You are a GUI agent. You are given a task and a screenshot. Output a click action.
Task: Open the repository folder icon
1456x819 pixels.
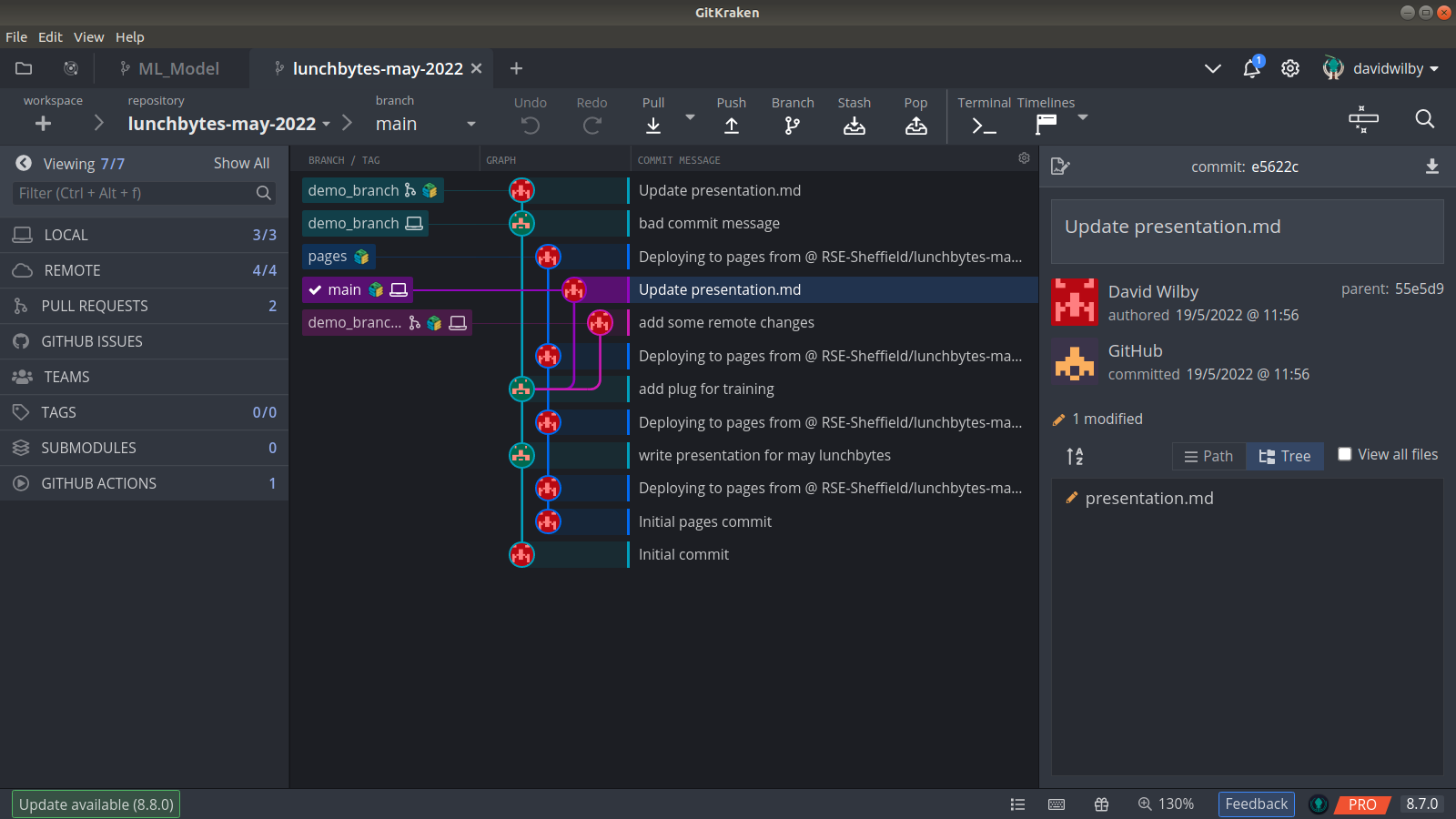[24, 68]
